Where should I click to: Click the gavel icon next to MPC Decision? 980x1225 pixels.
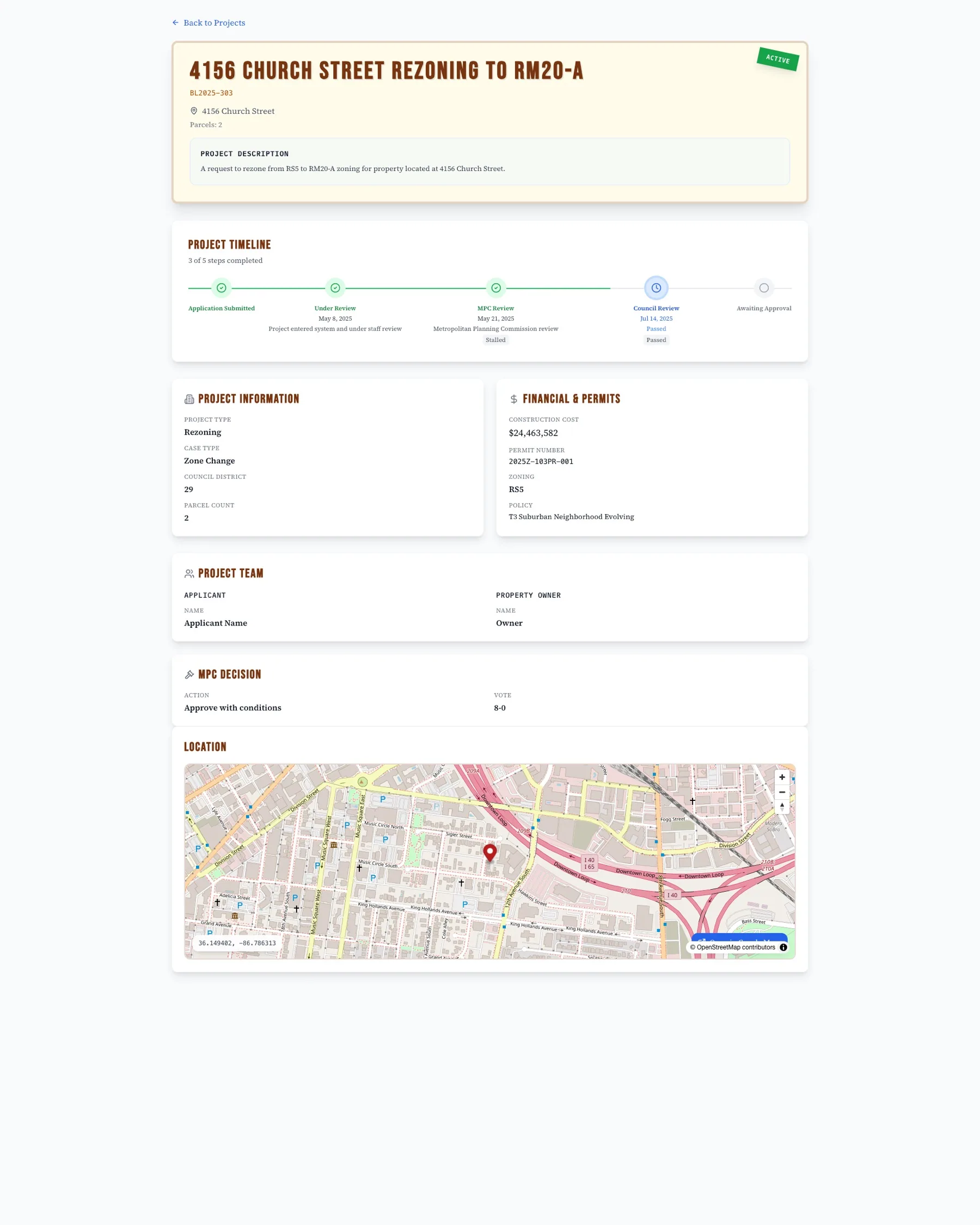click(189, 675)
